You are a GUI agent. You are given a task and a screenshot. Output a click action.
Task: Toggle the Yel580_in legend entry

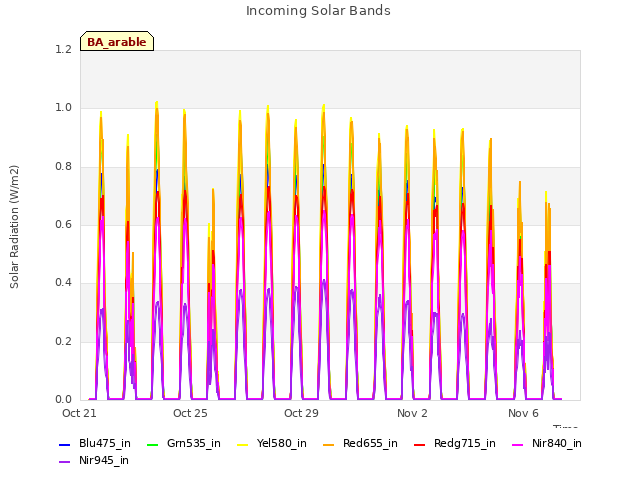pyautogui.click(x=272, y=444)
